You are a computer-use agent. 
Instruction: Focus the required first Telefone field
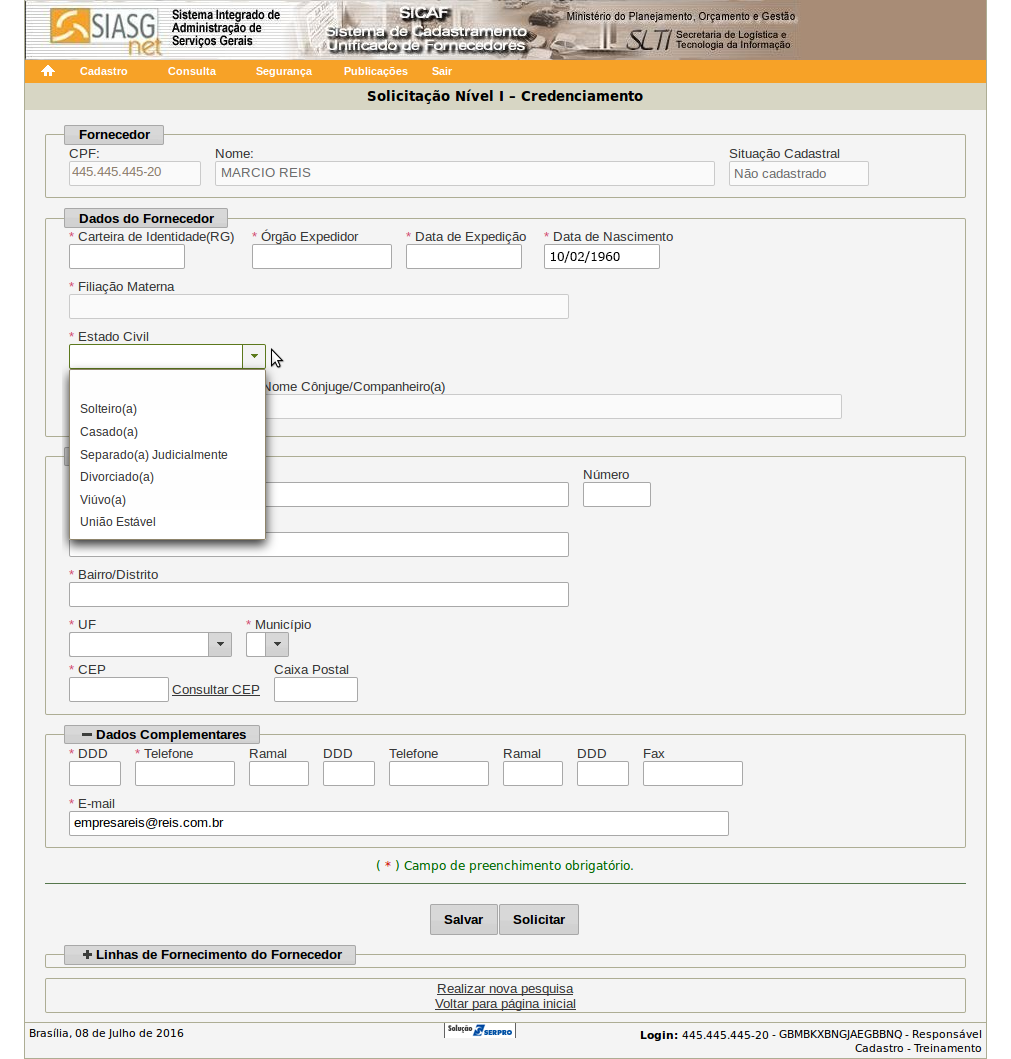[x=185, y=773]
